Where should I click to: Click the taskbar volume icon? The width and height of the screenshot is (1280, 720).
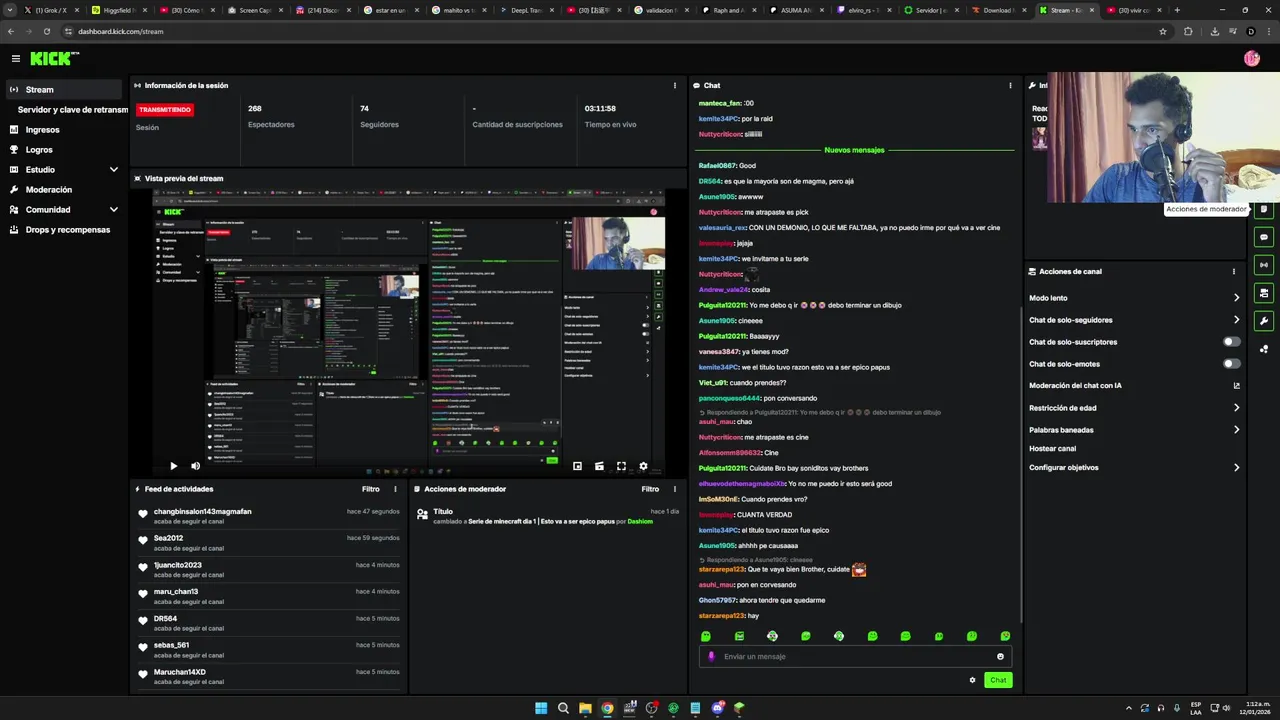pyautogui.click(x=1227, y=708)
